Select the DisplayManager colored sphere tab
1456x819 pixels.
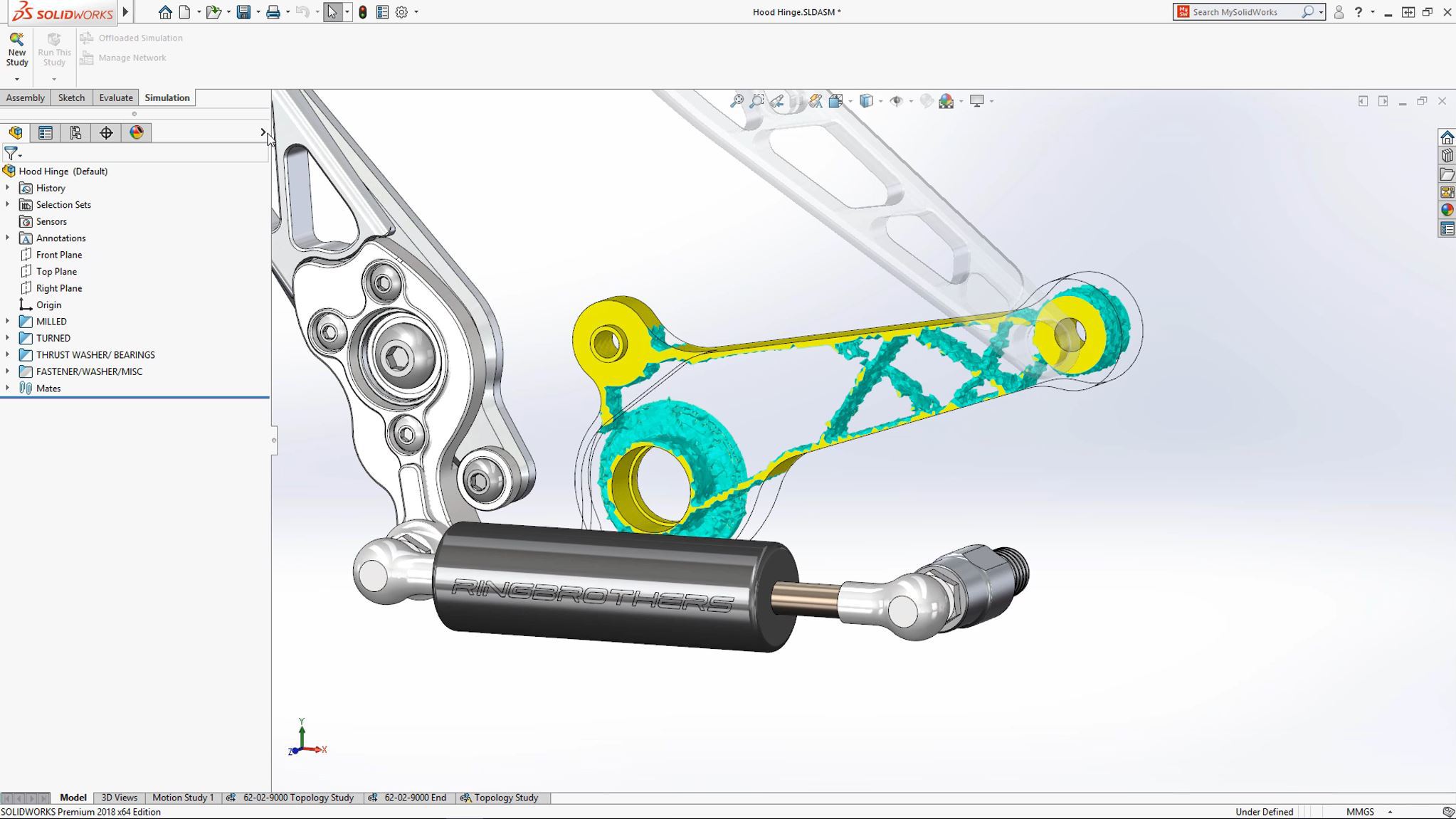[136, 132]
